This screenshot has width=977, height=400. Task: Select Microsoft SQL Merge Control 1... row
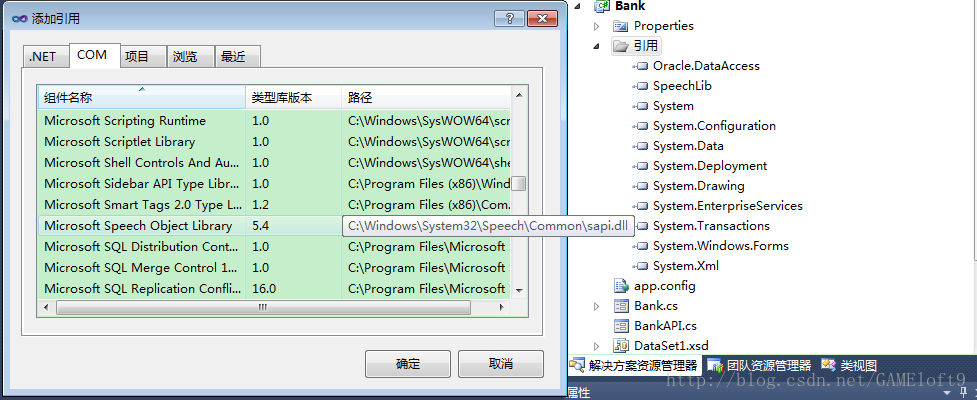click(x=274, y=268)
